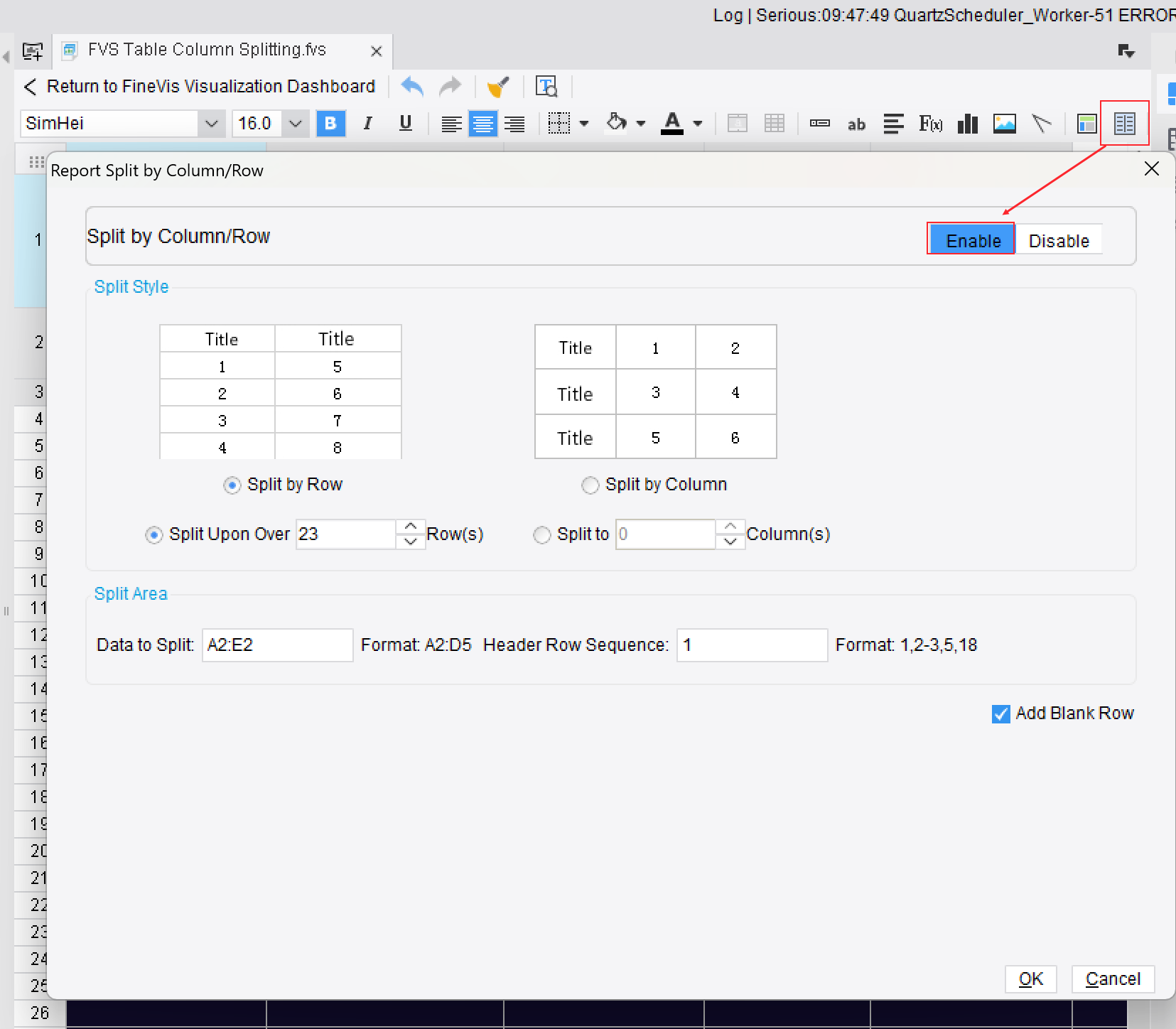Image resolution: width=1176 pixels, height=1029 pixels.
Task: Center align the text
Action: 482,124
